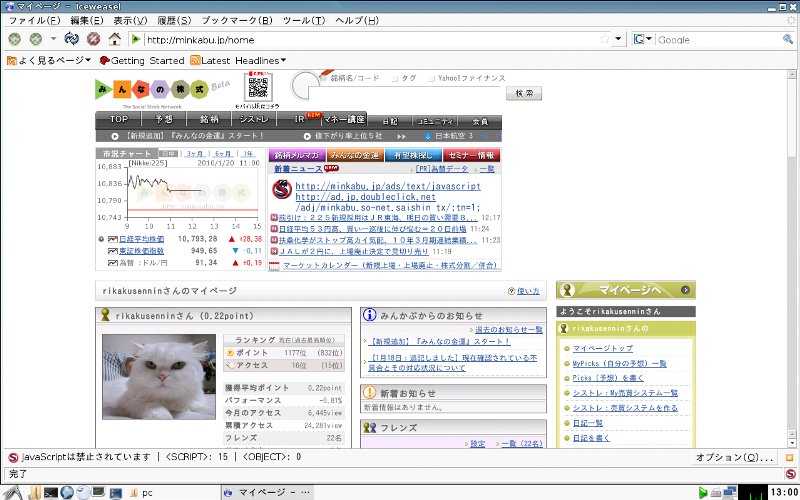Open the URL history dropdown arrow
This screenshot has width=800, height=500.
[x=618, y=39]
